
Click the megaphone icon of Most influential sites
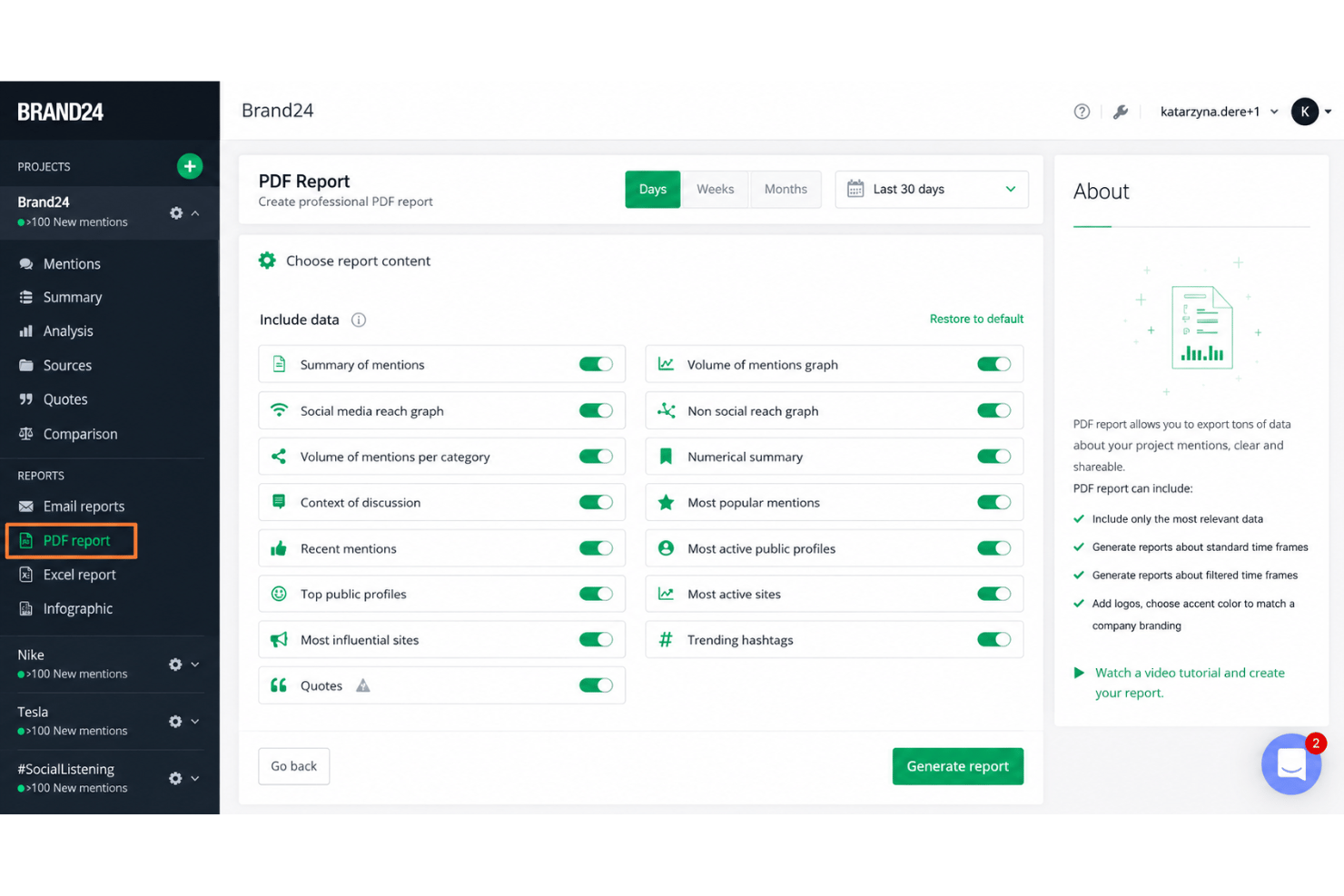tap(279, 640)
